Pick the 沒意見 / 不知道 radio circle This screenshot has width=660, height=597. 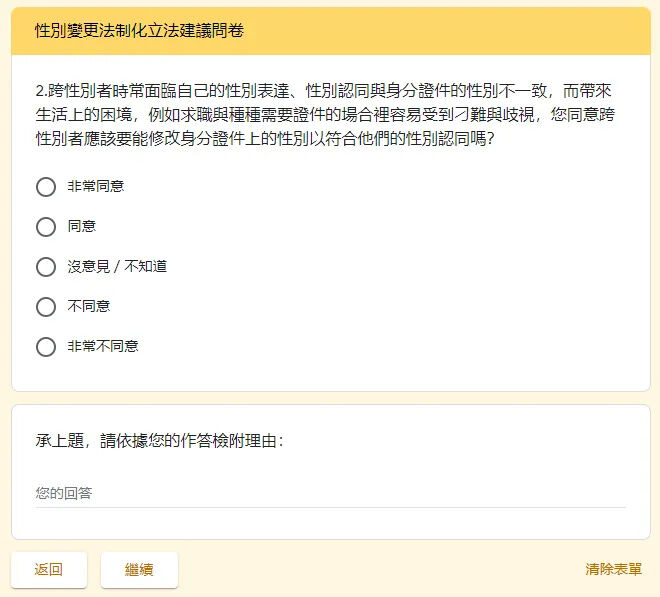(x=46, y=267)
